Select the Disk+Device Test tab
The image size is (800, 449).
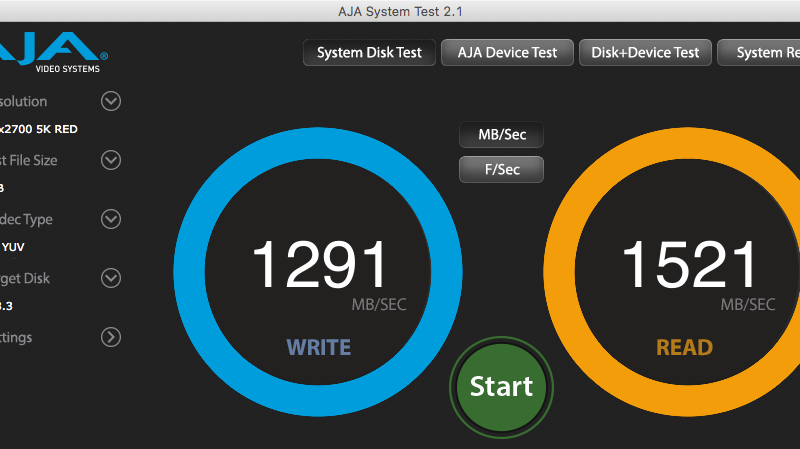pyautogui.click(x=645, y=53)
